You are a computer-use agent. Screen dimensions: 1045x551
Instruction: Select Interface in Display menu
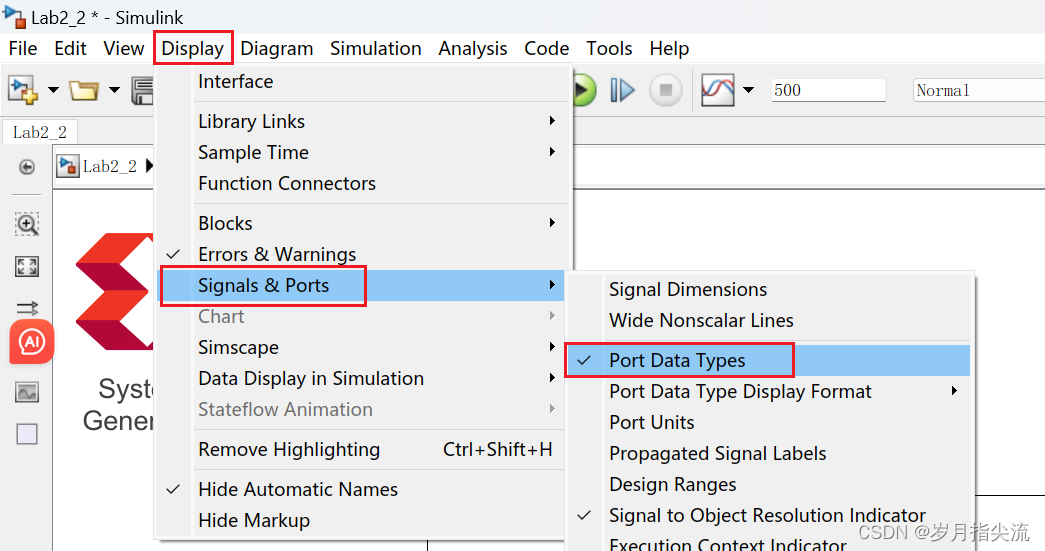click(x=363, y=81)
